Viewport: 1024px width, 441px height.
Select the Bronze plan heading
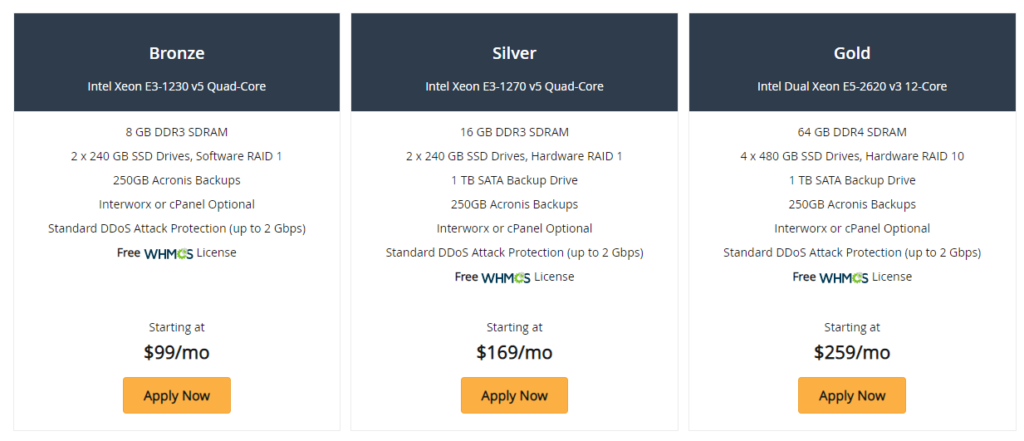177,53
